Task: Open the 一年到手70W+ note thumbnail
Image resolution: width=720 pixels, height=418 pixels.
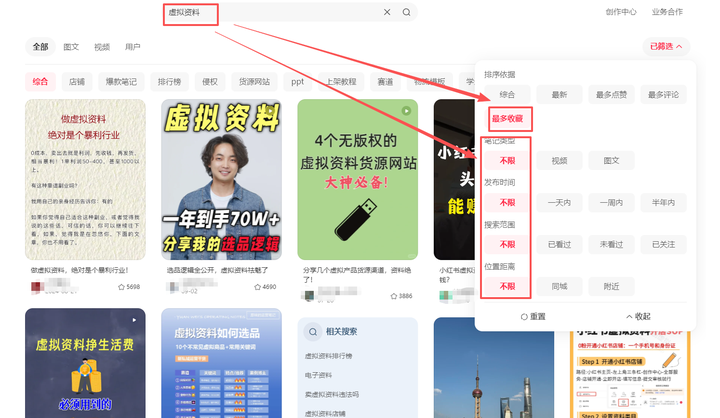Action: coord(221,180)
